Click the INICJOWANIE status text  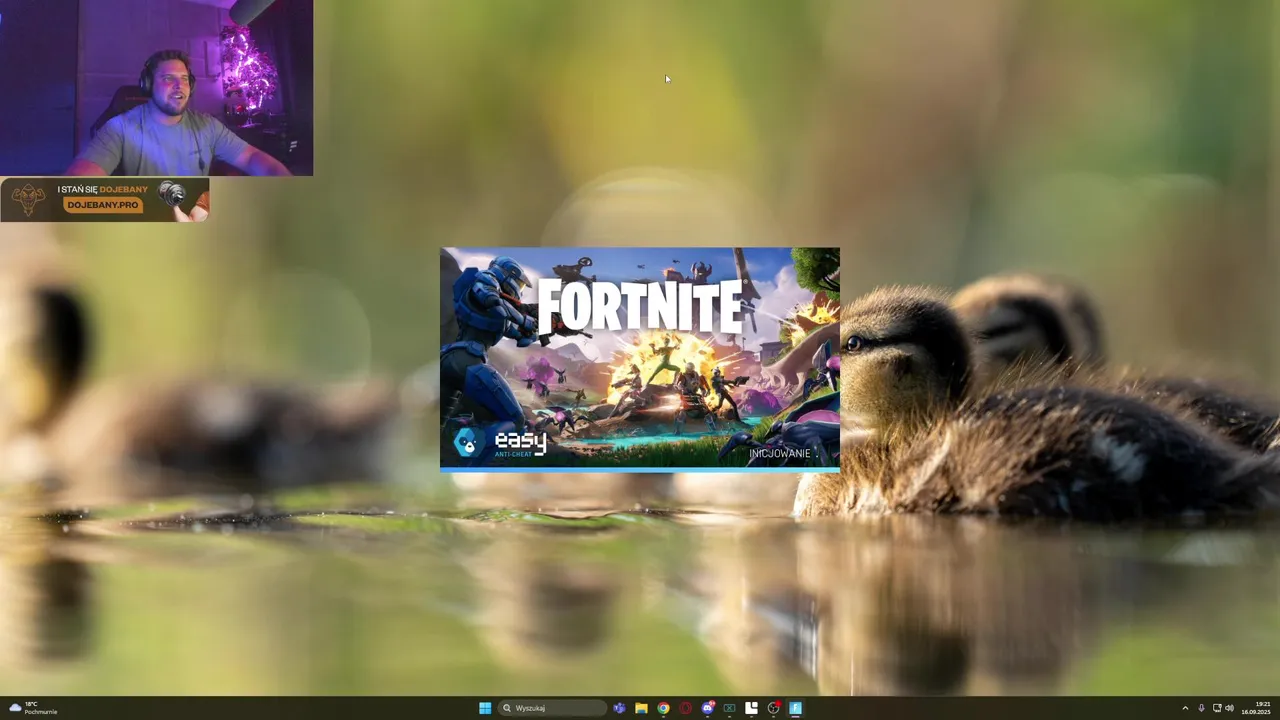coord(780,454)
